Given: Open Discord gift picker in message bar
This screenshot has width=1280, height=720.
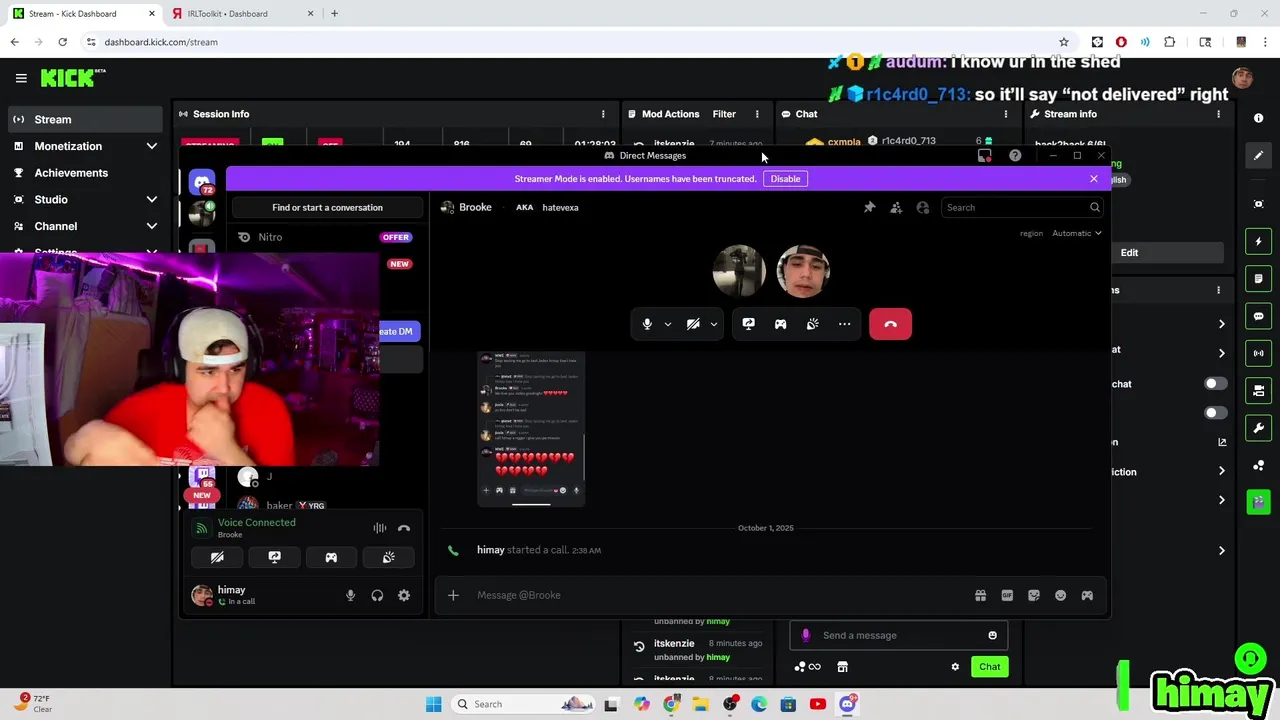Looking at the screenshot, I should tap(980, 595).
